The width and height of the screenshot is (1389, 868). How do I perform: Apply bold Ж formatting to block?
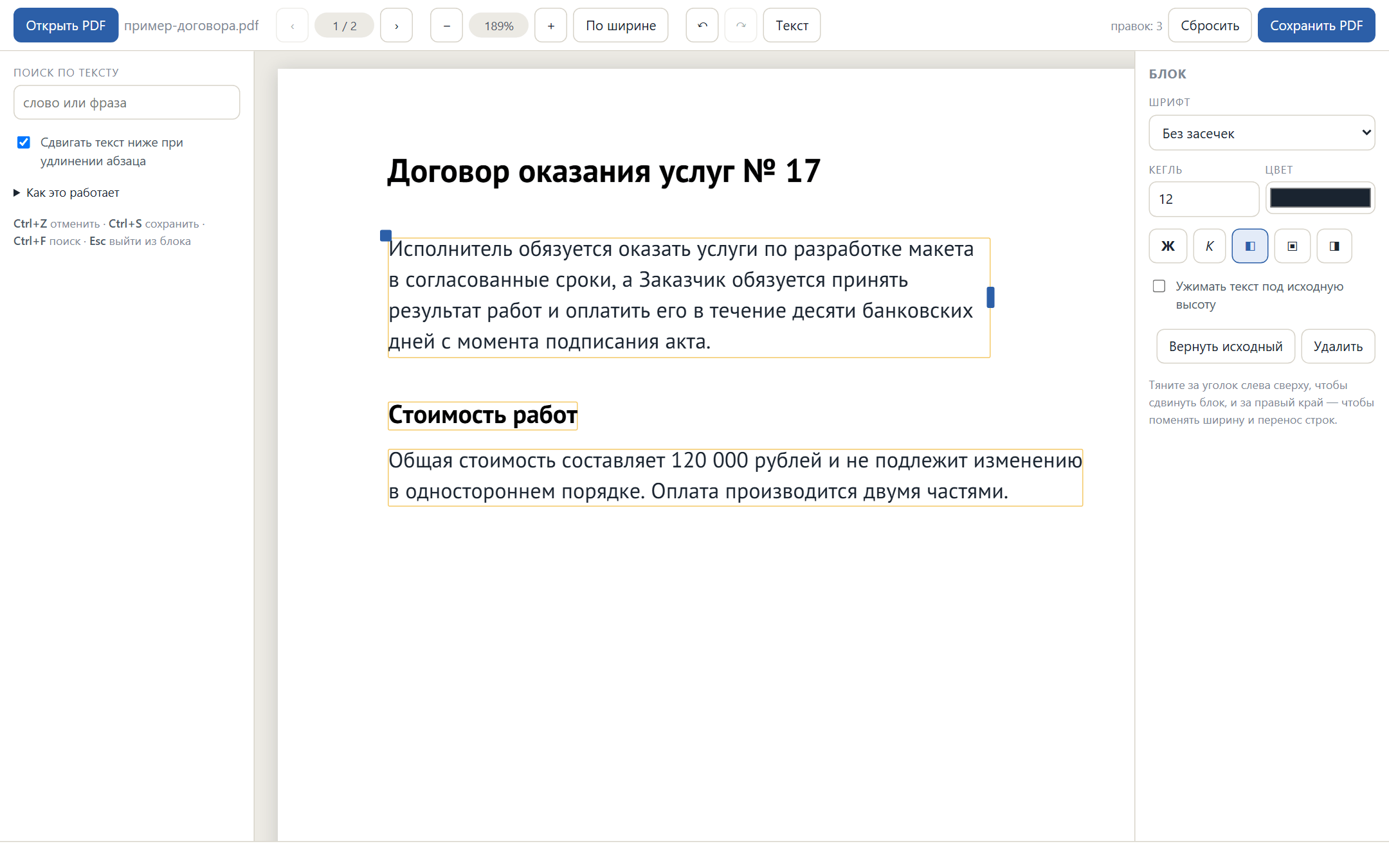coord(1168,246)
